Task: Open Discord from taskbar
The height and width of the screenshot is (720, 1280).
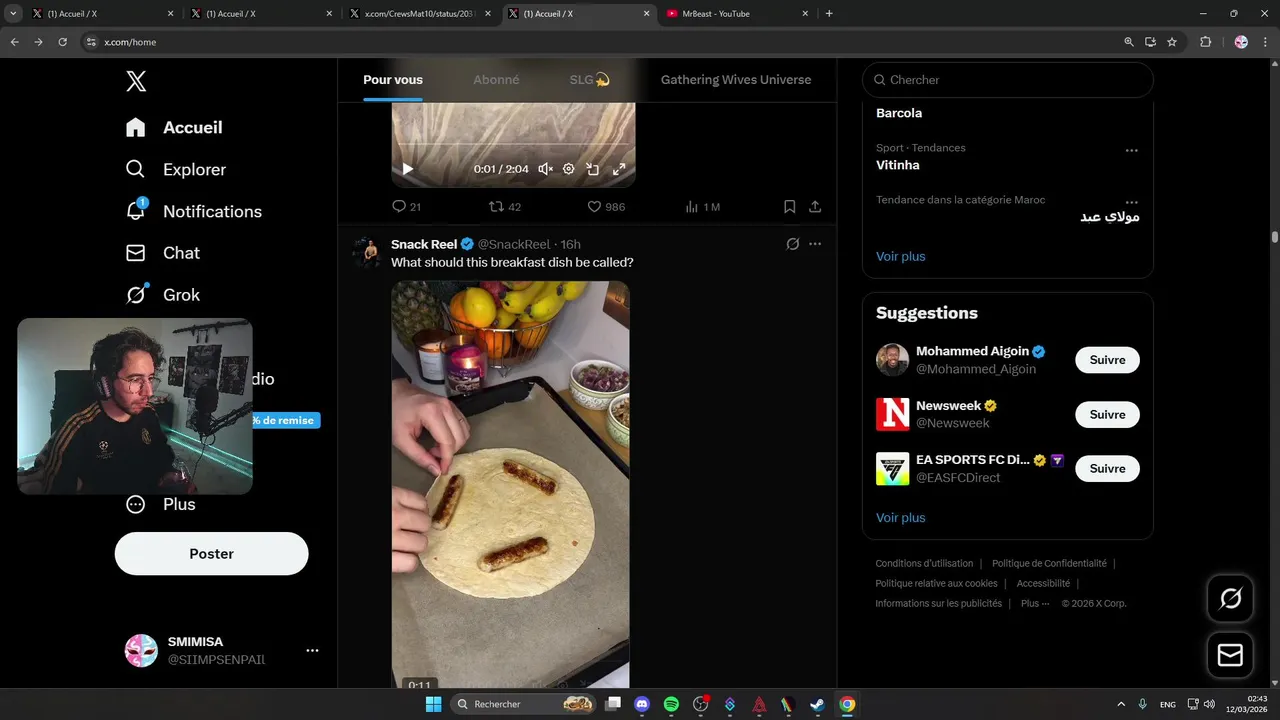Action: (x=642, y=704)
